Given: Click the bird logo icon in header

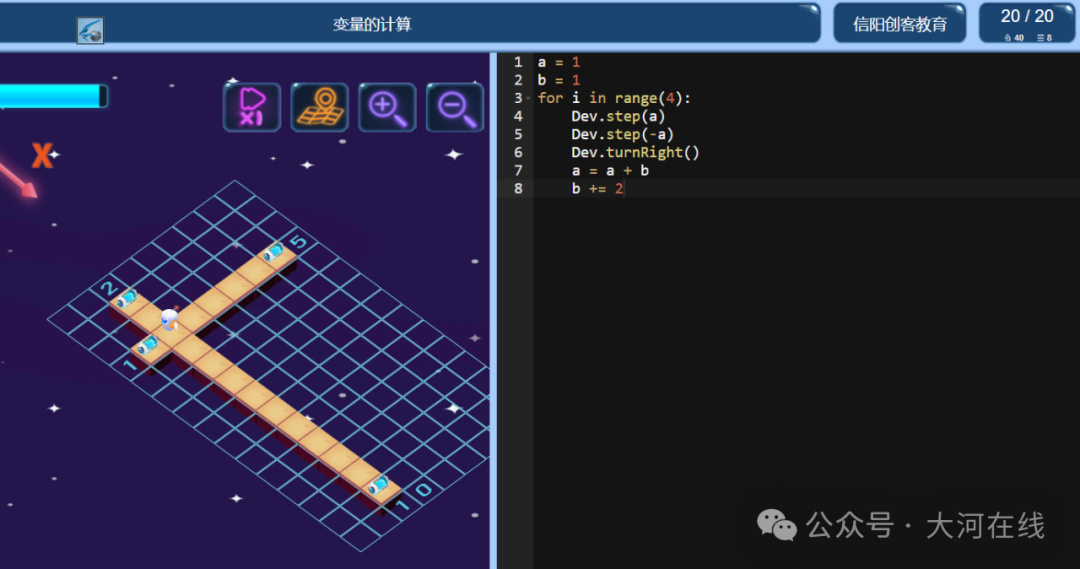Looking at the screenshot, I should tap(90, 30).
